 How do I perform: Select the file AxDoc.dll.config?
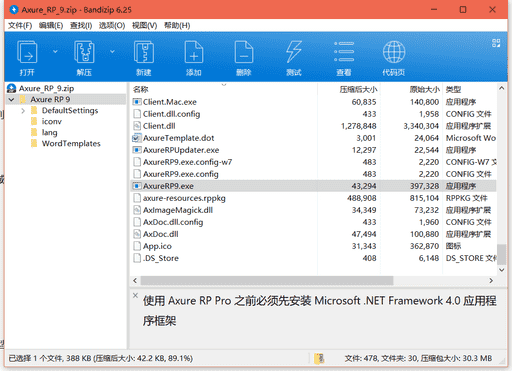click(173, 222)
